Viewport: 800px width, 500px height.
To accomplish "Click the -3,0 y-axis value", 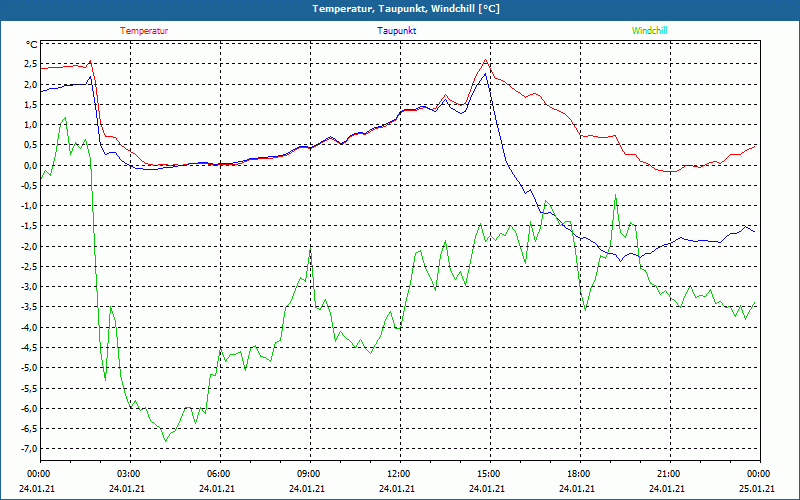I will (29, 287).
